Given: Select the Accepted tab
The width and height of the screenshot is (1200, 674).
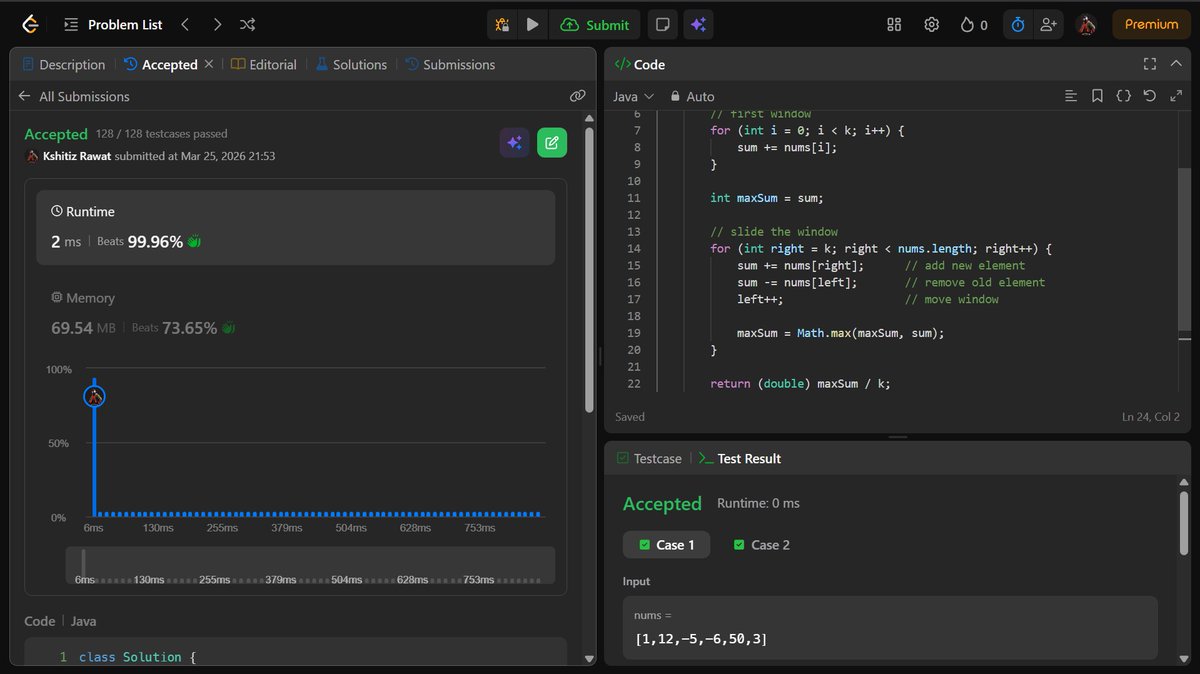Looking at the screenshot, I should coord(160,64).
